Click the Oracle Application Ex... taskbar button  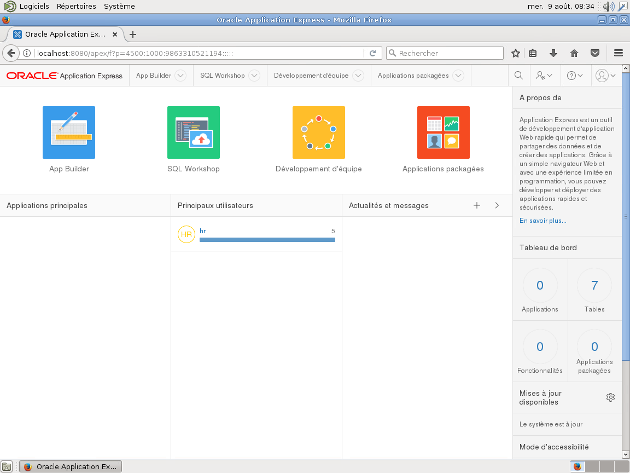(70, 466)
